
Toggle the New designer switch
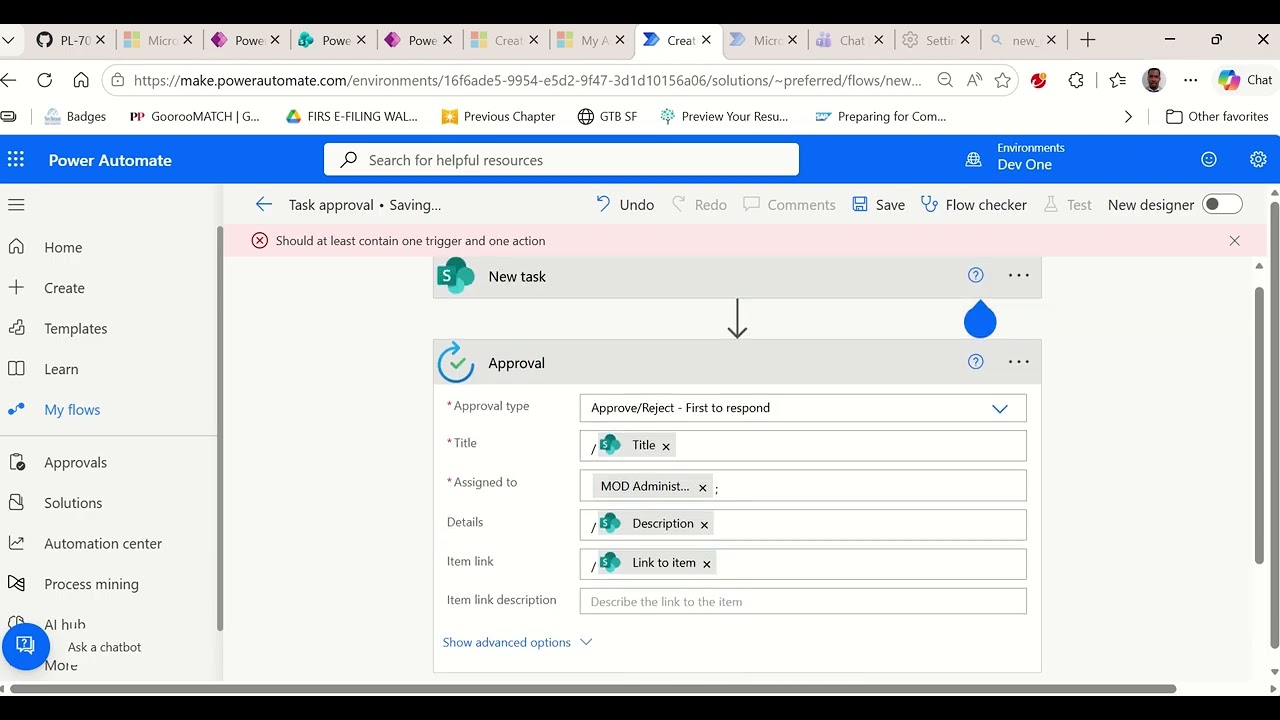[1222, 204]
